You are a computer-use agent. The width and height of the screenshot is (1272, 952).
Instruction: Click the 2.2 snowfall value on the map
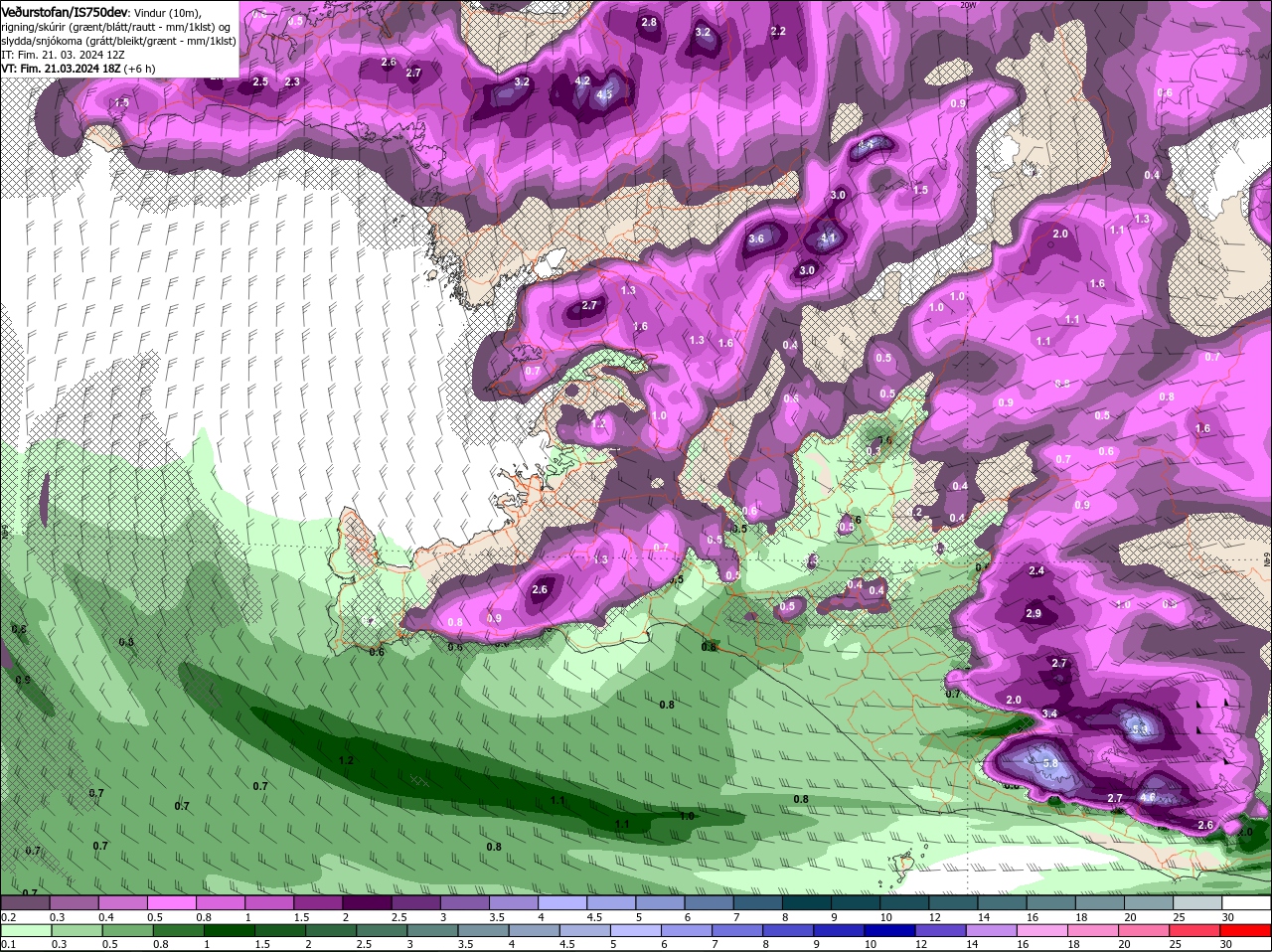click(x=778, y=32)
